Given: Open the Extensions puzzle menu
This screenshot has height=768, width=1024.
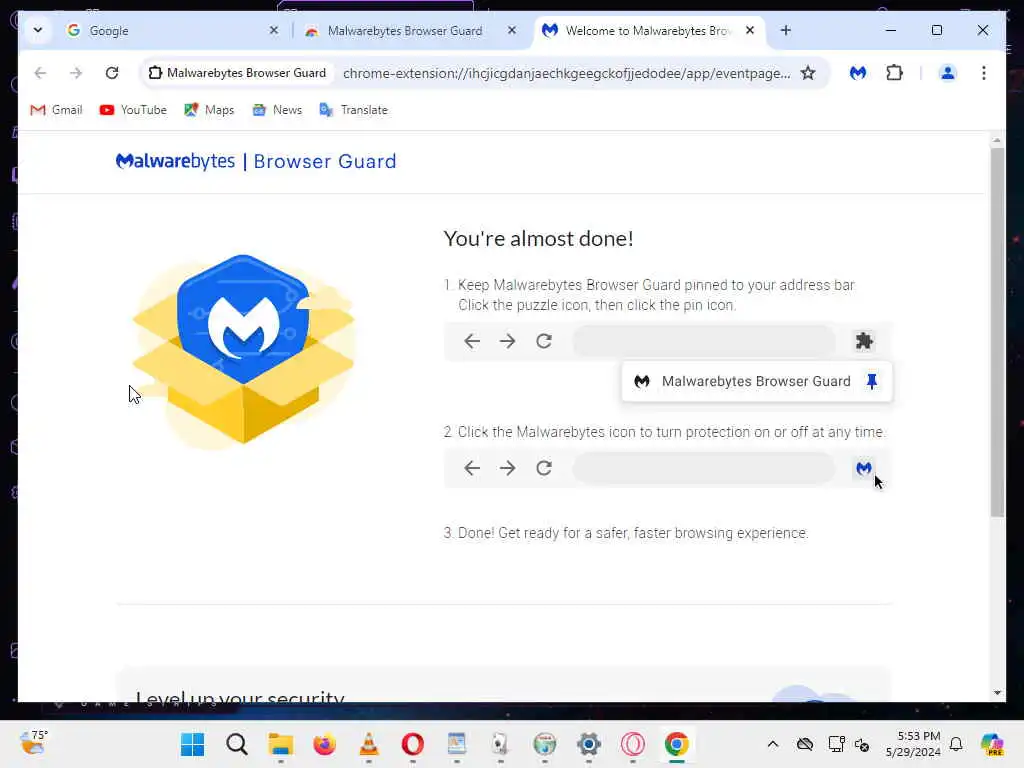Looking at the screenshot, I should (x=894, y=72).
